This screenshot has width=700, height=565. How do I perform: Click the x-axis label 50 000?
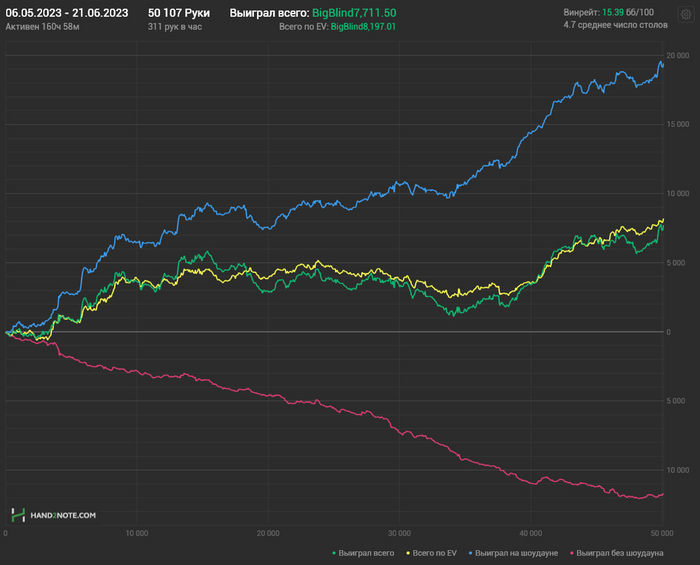point(662,533)
